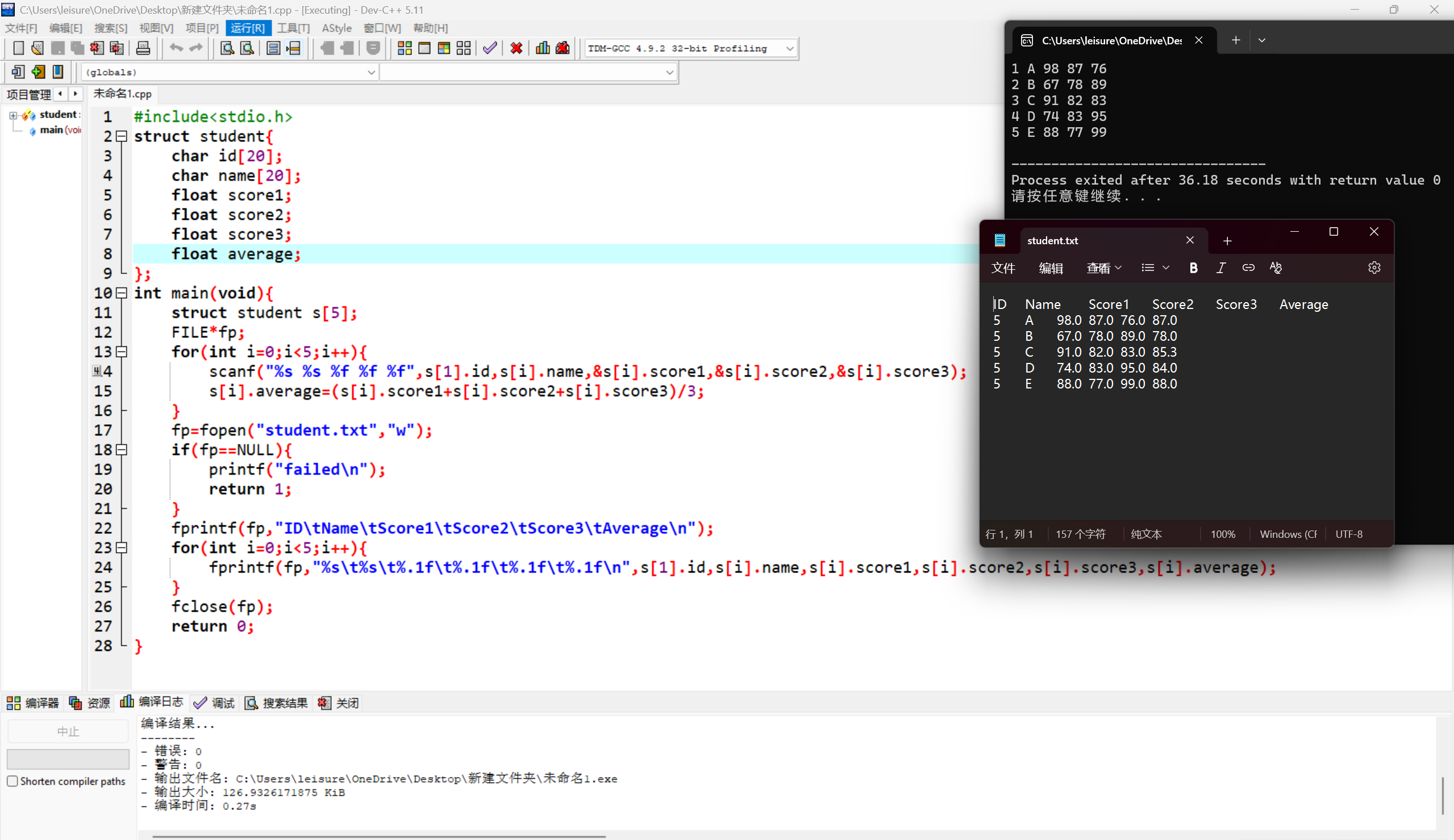Expand the student node in project tree
Image resolution: width=1454 pixels, height=840 pixels.
tap(13, 115)
